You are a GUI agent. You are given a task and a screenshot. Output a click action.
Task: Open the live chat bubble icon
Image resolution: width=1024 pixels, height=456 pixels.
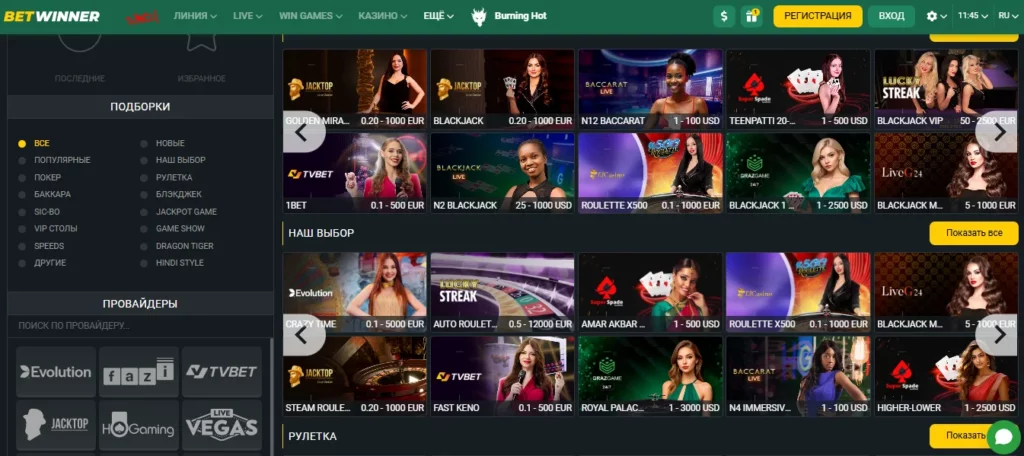pos(1003,437)
